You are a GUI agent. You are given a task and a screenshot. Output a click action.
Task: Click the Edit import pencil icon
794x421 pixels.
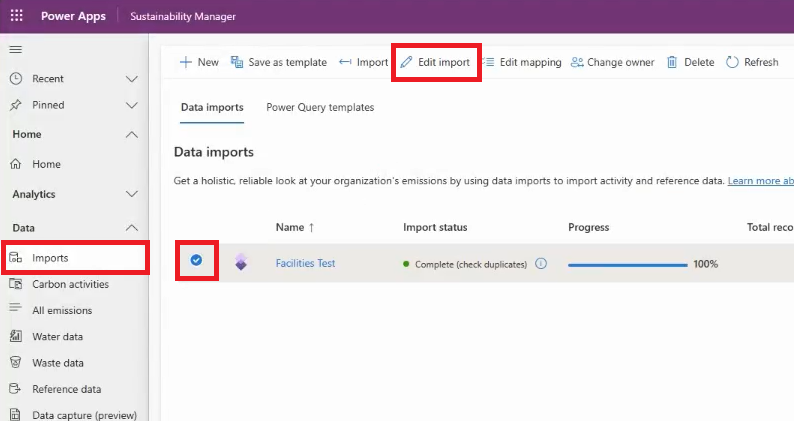point(406,62)
